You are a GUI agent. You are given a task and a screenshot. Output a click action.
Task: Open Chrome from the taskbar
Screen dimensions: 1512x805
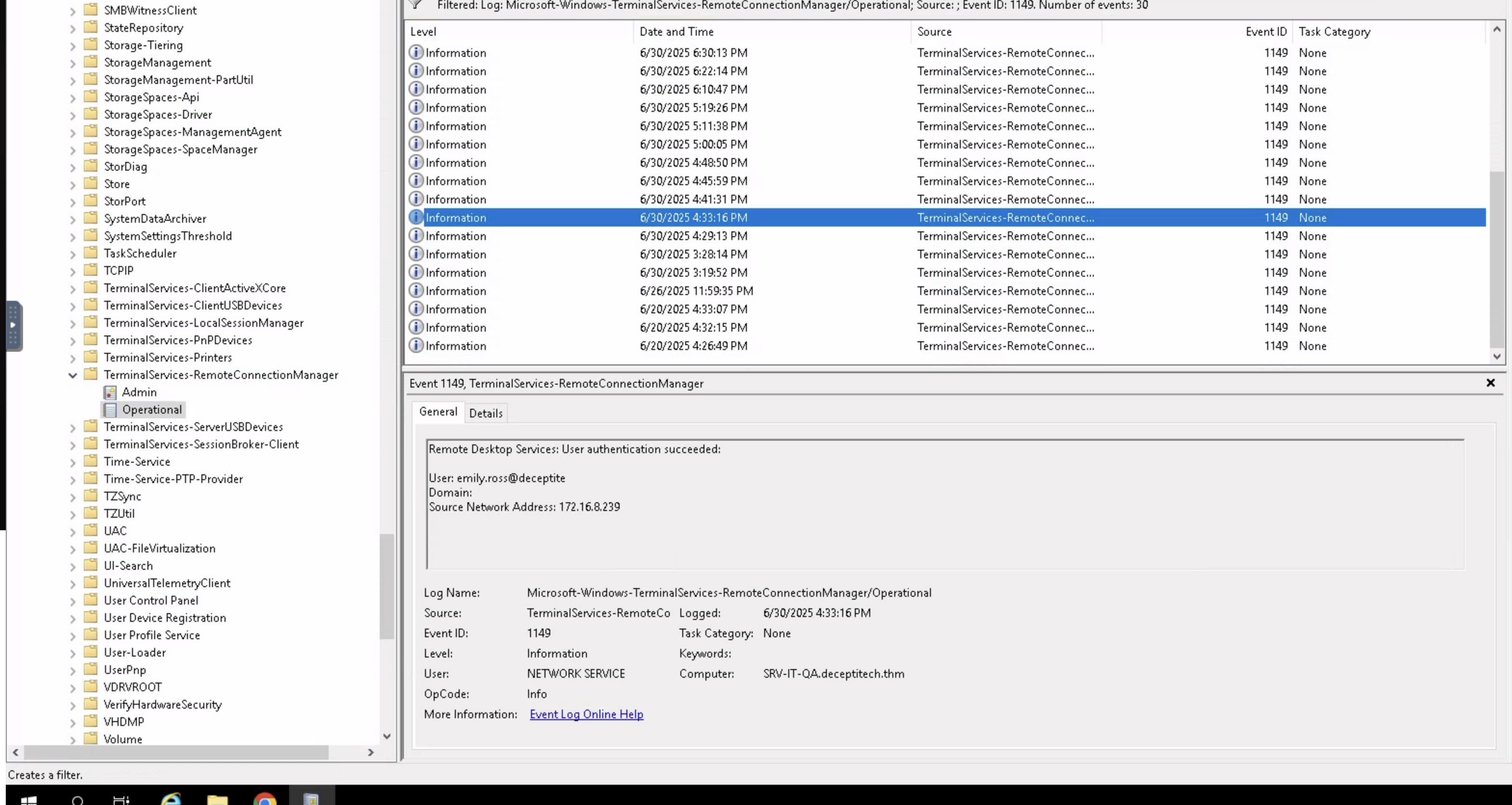point(265,800)
